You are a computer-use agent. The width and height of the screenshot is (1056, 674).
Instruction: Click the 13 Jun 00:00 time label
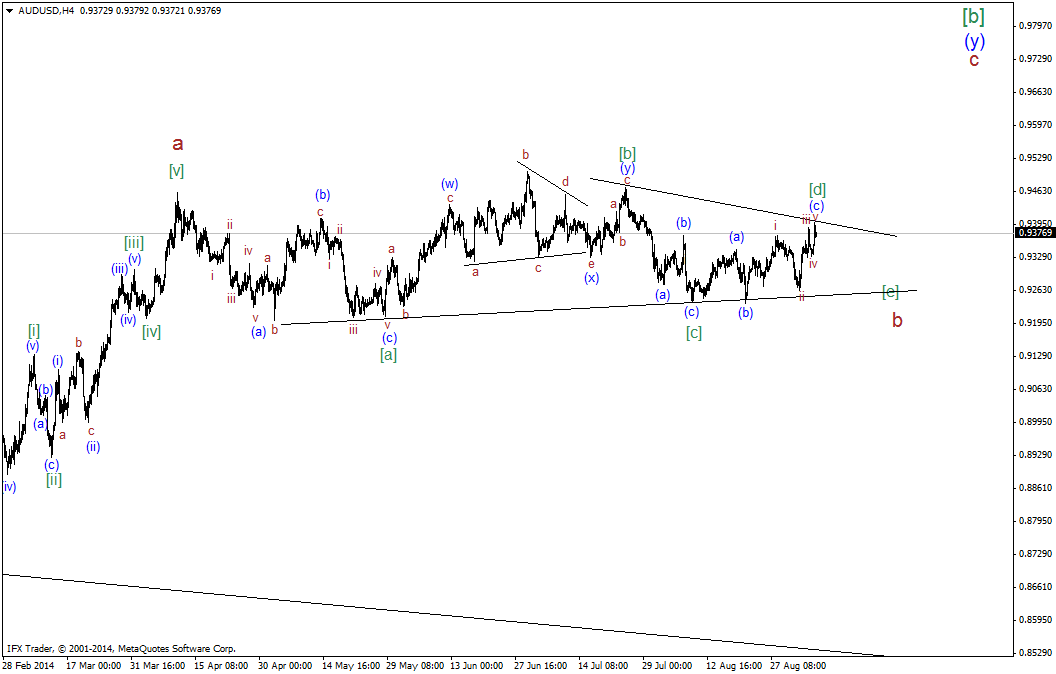[x=477, y=666]
